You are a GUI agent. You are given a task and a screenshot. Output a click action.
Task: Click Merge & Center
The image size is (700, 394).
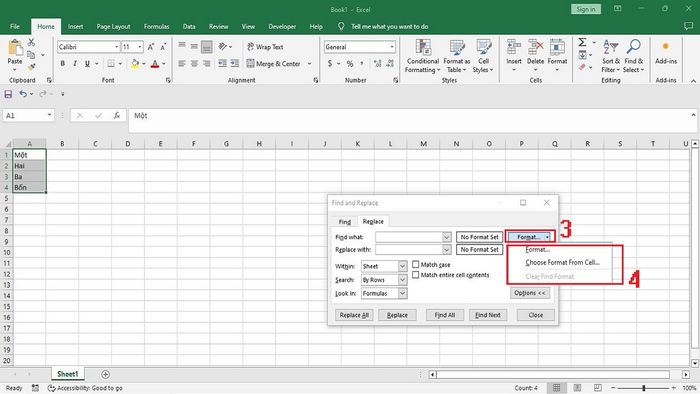[x=274, y=64]
